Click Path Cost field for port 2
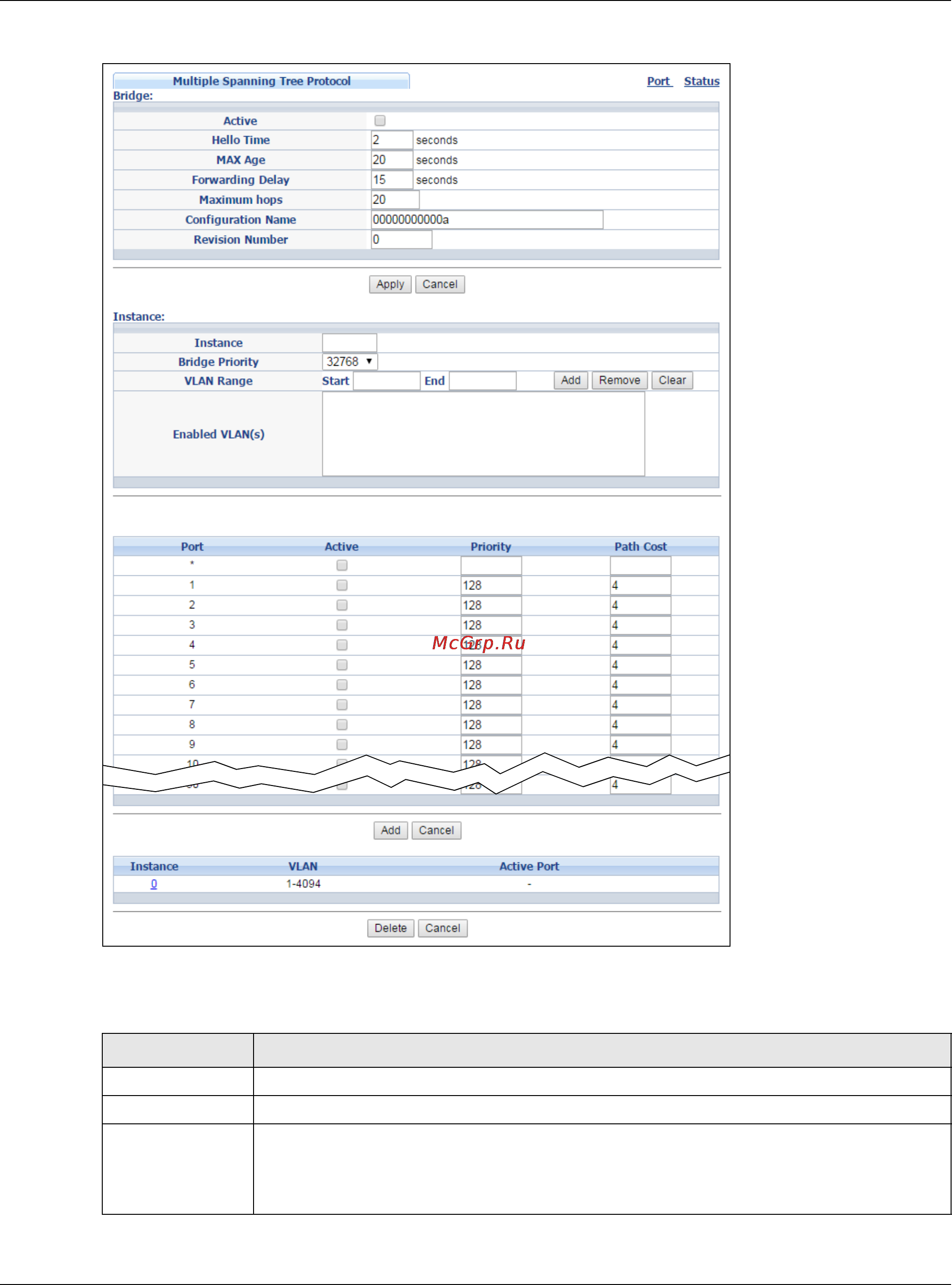 click(x=640, y=606)
